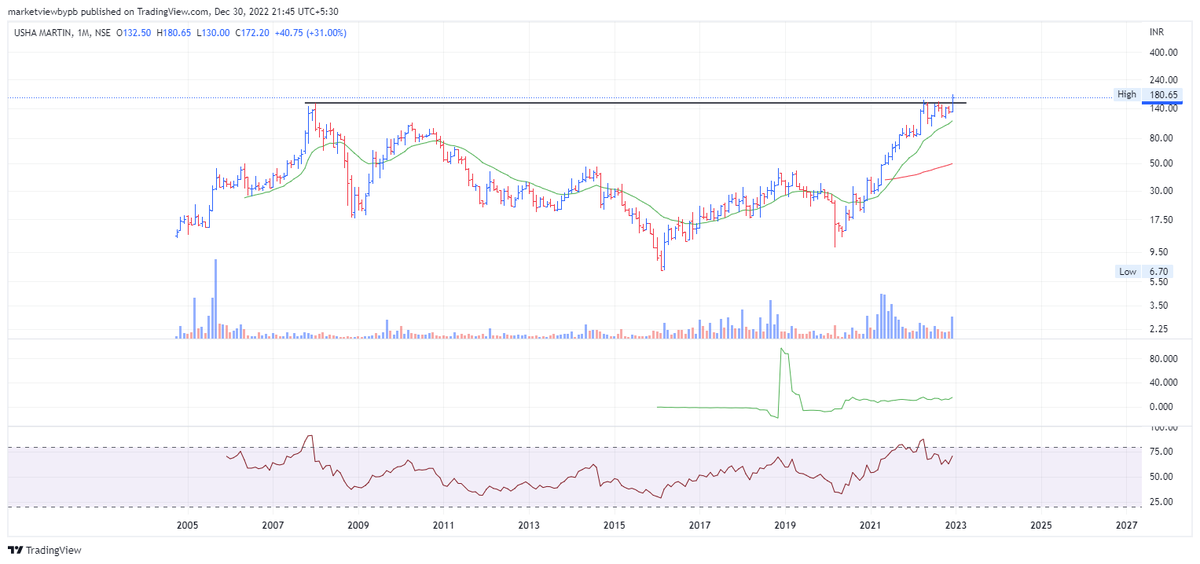The width and height of the screenshot is (1200, 564).
Task: Click the 240.00 price axis label
Action: click(x=1163, y=80)
